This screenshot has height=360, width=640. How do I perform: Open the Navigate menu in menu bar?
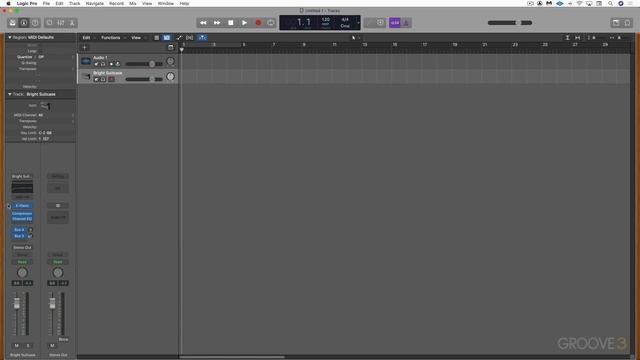[x=95, y=3]
